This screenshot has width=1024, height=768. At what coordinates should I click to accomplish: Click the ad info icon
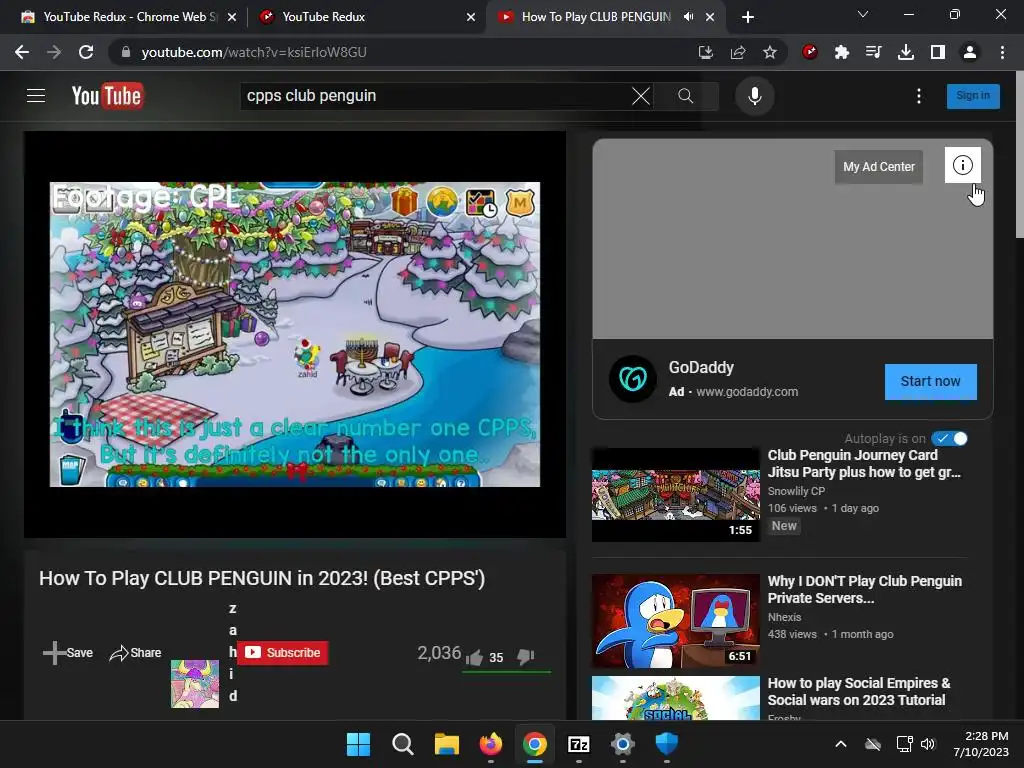click(963, 165)
